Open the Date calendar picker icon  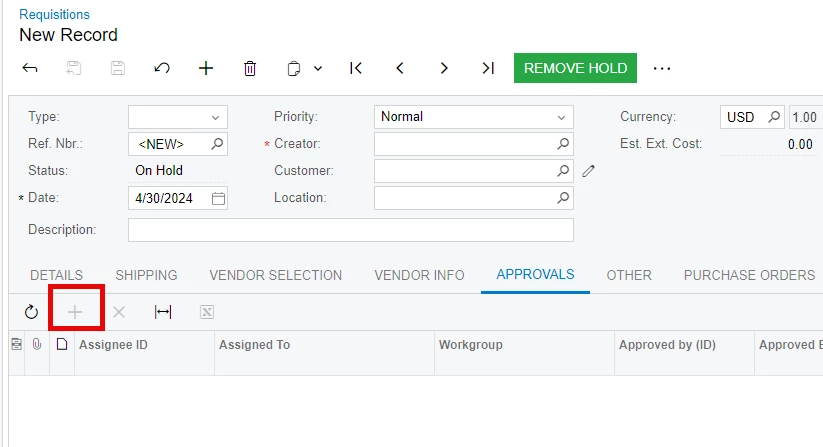tap(218, 198)
